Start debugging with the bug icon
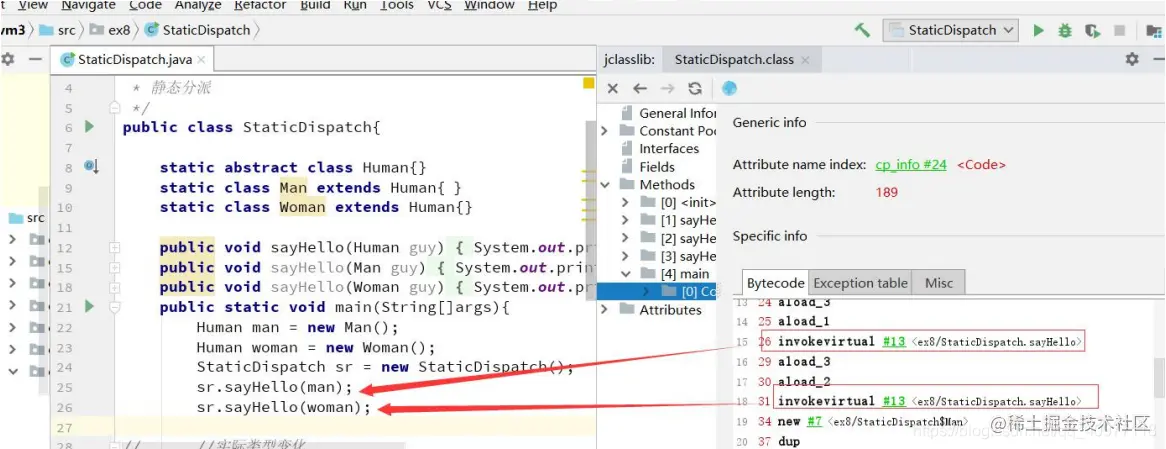 coord(1065,30)
